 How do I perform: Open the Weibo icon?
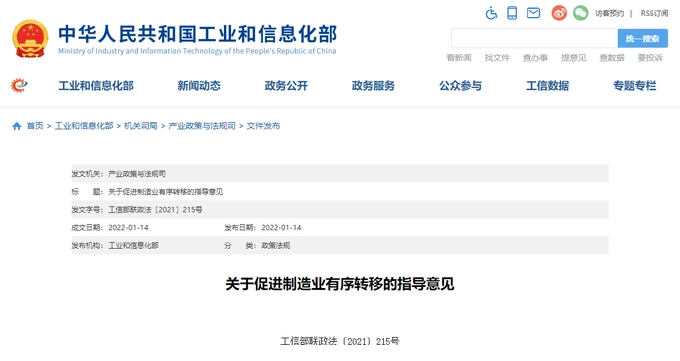pyautogui.click(x=559, y=13)
